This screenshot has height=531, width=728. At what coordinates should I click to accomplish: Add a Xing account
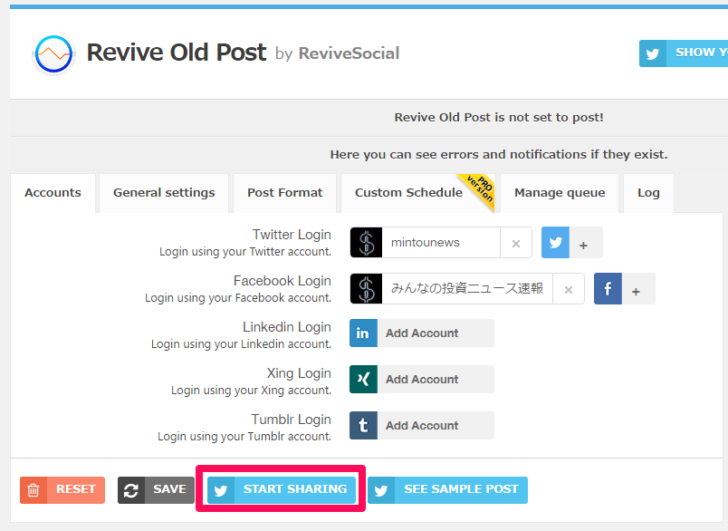422,379
